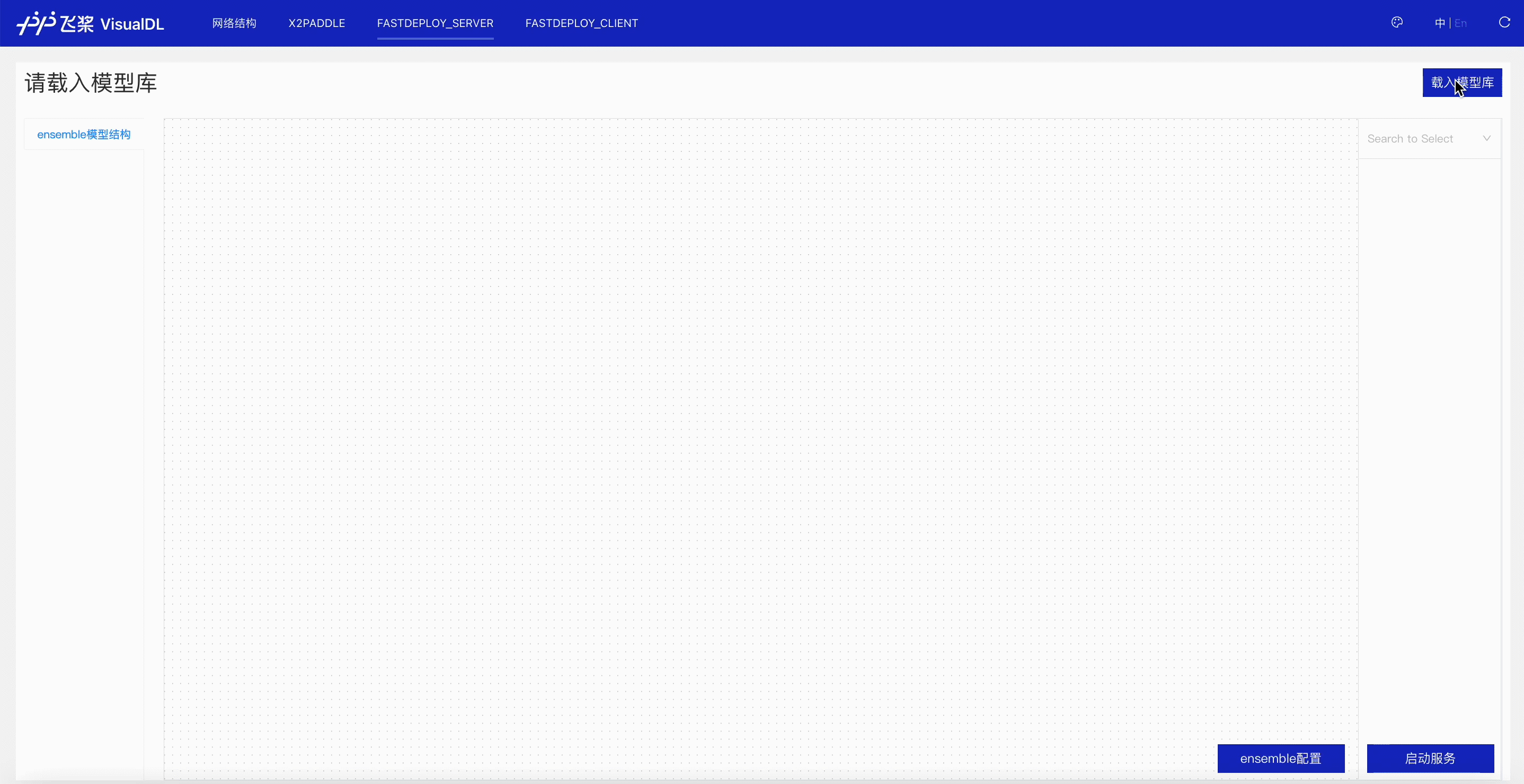Click the VisualDL logo icon
This screenshot has height=784, width=1524.
tap(31, 23)
